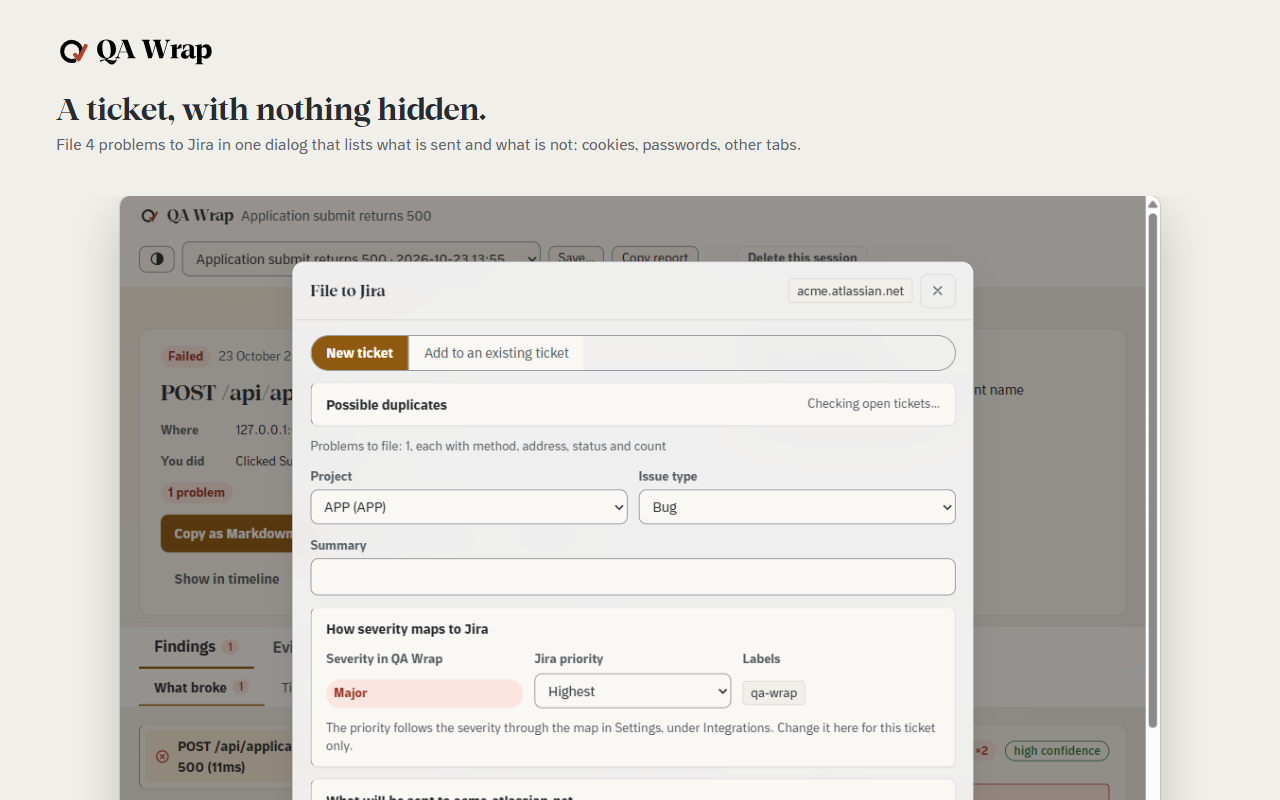The height and width of the screenshot is (800, 1280).
Task: Click the File to Jira dialog title
Action: click(348, 291)
